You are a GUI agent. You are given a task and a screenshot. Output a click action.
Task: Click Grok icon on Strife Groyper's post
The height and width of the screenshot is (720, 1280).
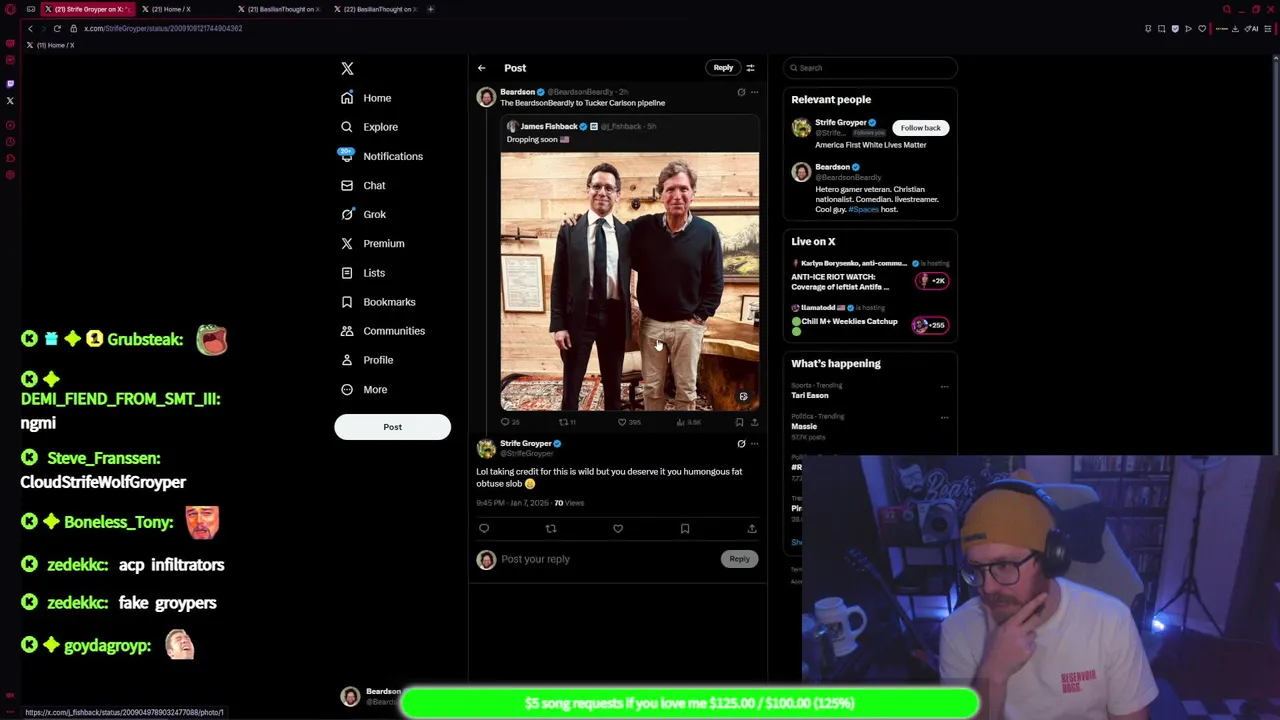point(741,444)
